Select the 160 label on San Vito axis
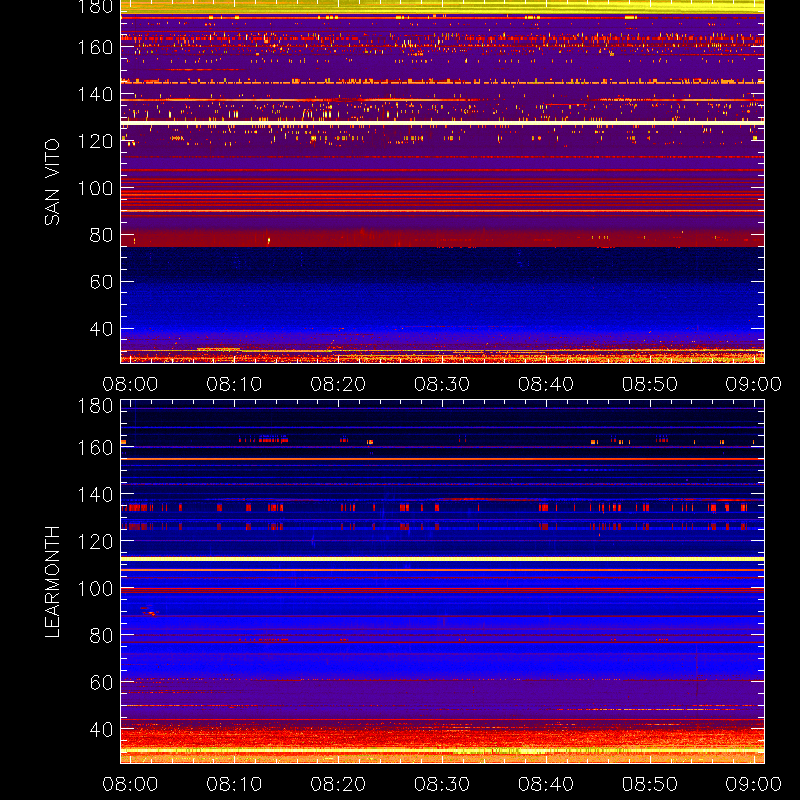 [x=95, y=47]
